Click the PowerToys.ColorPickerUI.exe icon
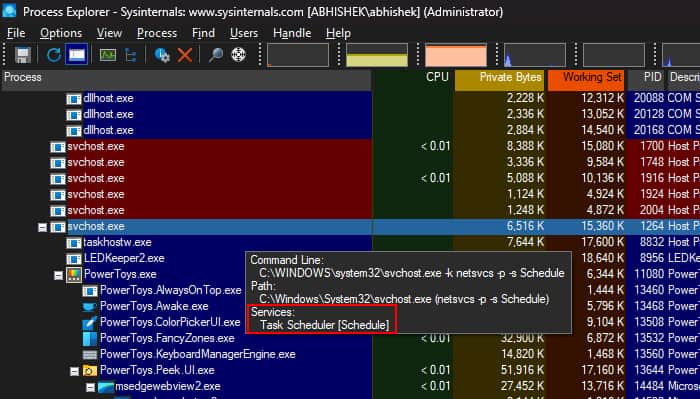The height and width of the screenshot is (399, 700). tap(90, 323)
